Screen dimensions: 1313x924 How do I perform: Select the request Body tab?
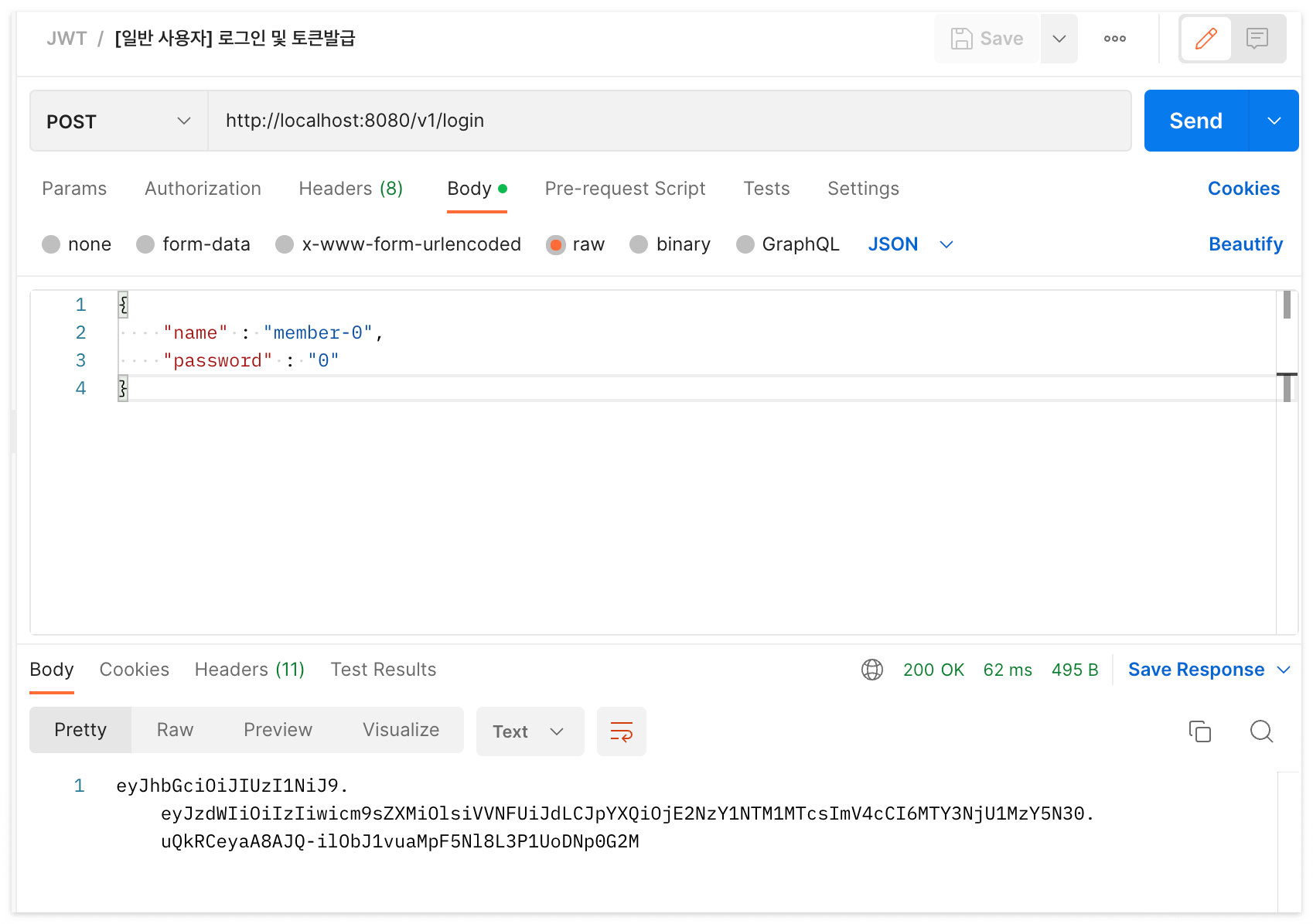point(476,189)
